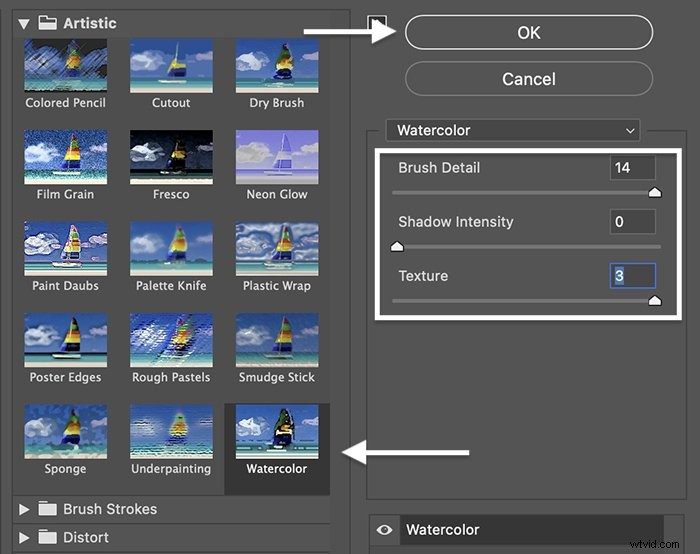Select the Sponge filter thumbnail
This screenshot has width=700, height=554.
(x=66, y=431)
